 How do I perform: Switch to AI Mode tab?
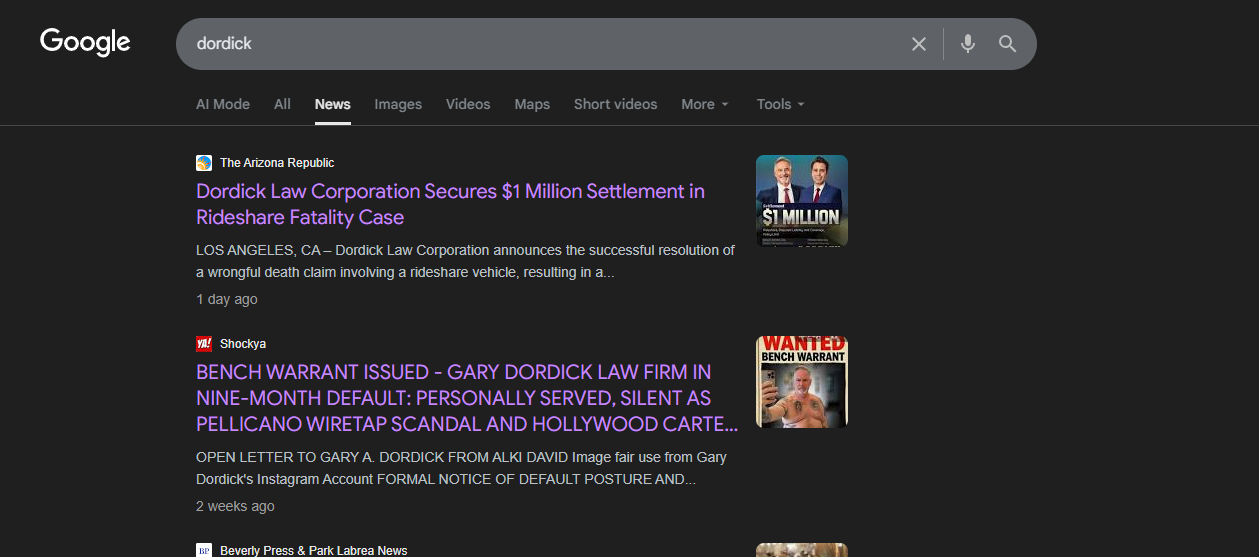click(222, 104)
